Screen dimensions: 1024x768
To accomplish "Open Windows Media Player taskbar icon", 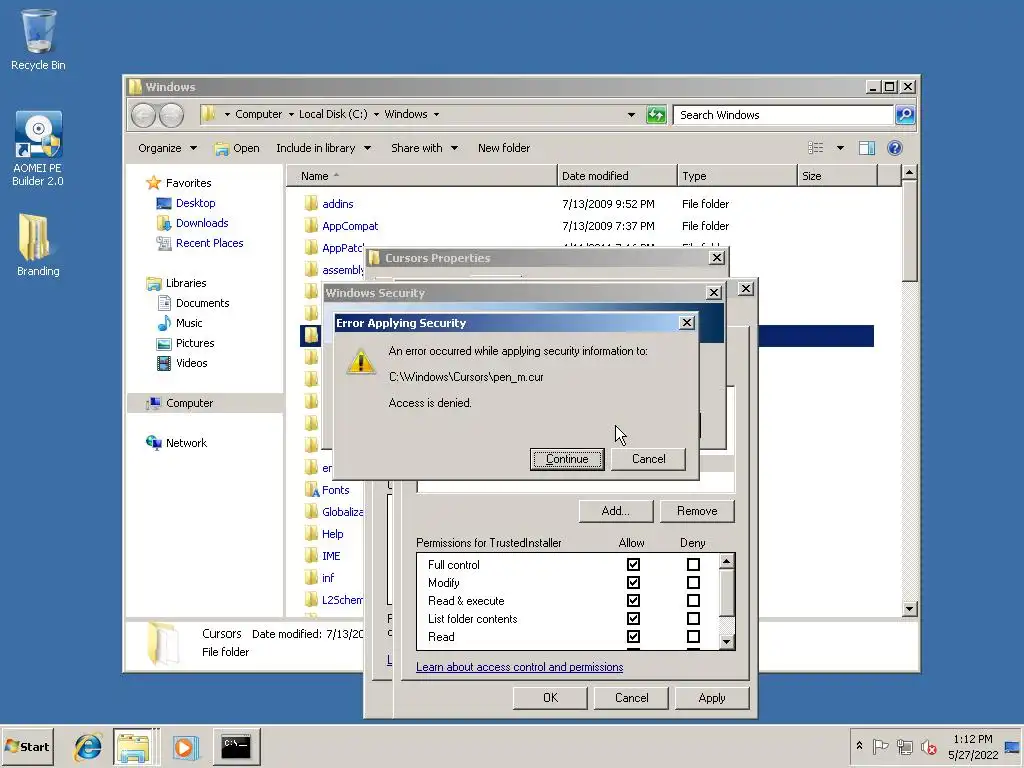I will click(184, 746).
